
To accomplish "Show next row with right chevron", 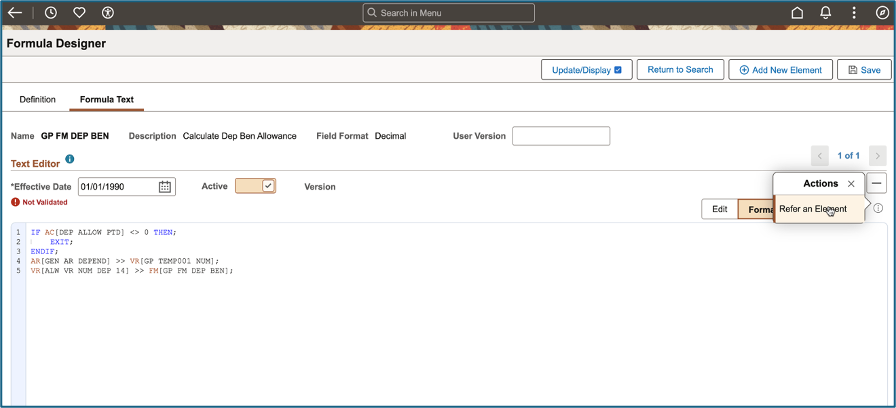I will pos(877,155).
